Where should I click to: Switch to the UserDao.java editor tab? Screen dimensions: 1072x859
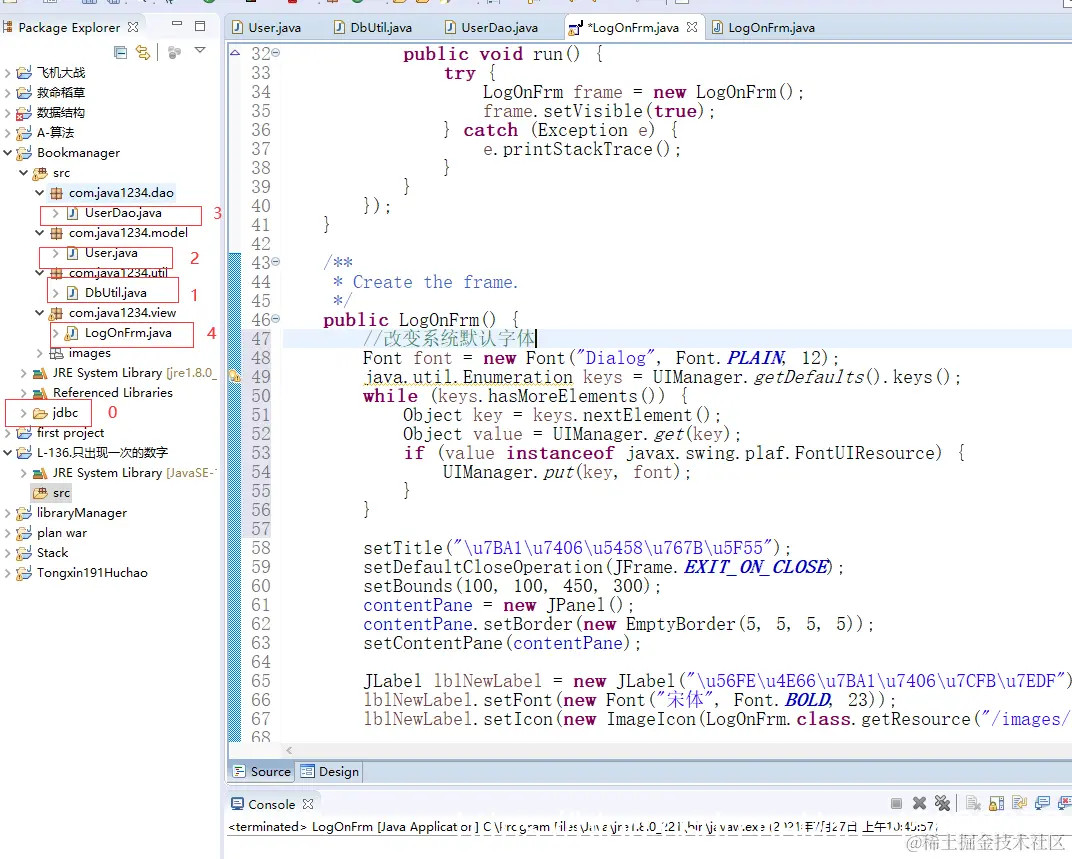coord(492,27)
